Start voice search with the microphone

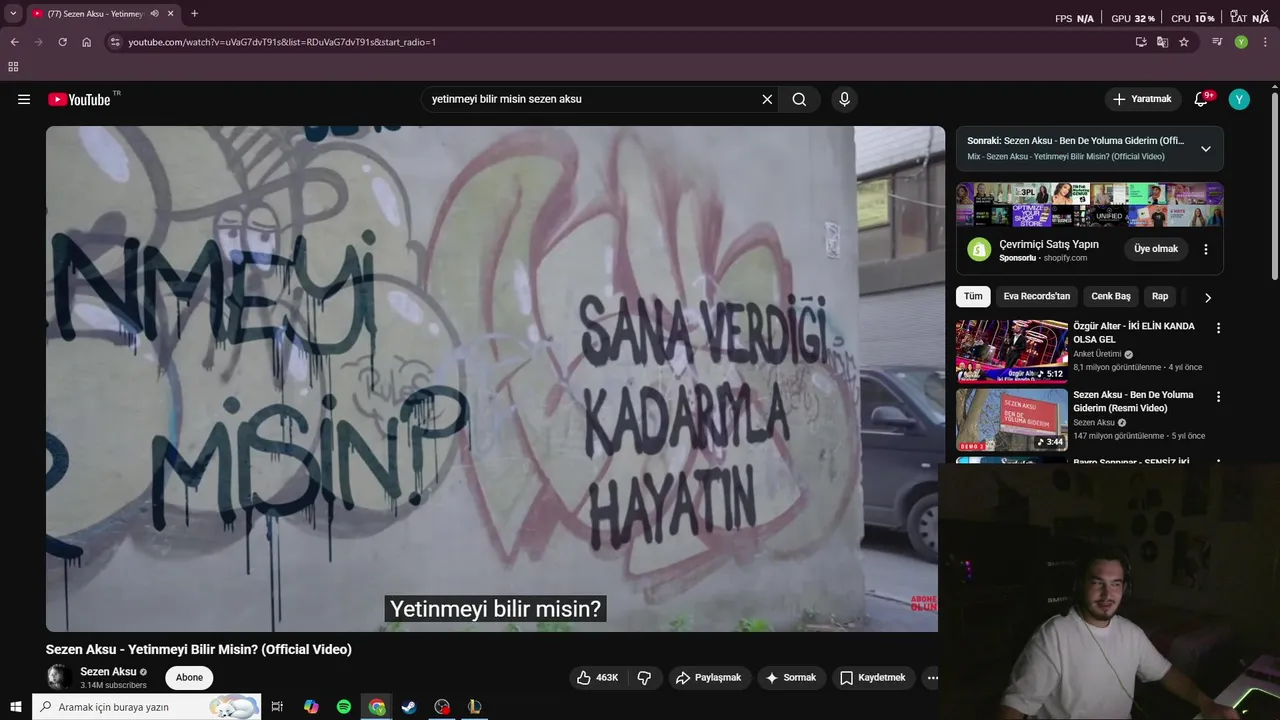(x=844, y=99)
